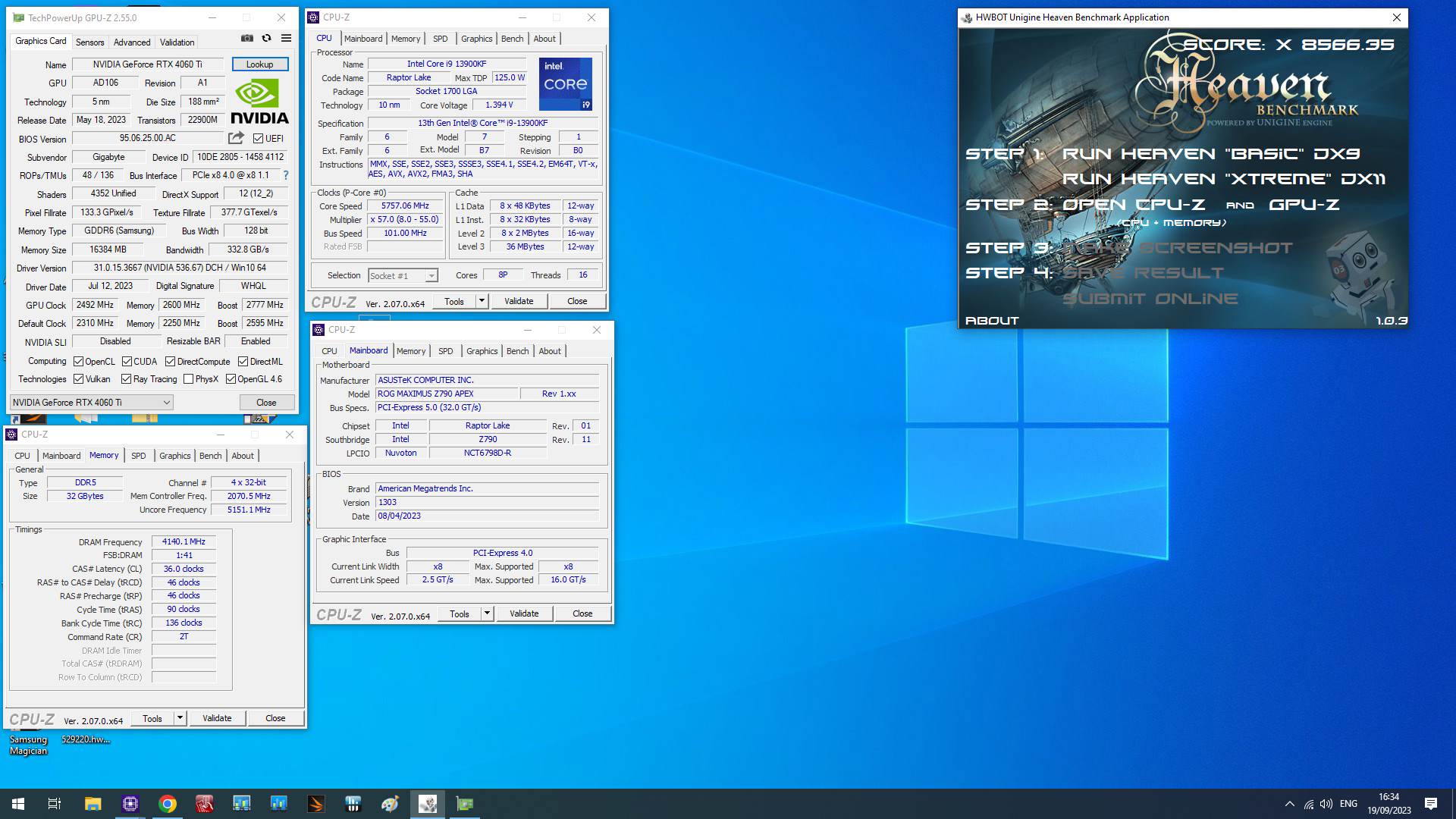Switch to the Validation tab in GPU-Z
Screen dimensions: 1456x819
[x=177, y=42]
